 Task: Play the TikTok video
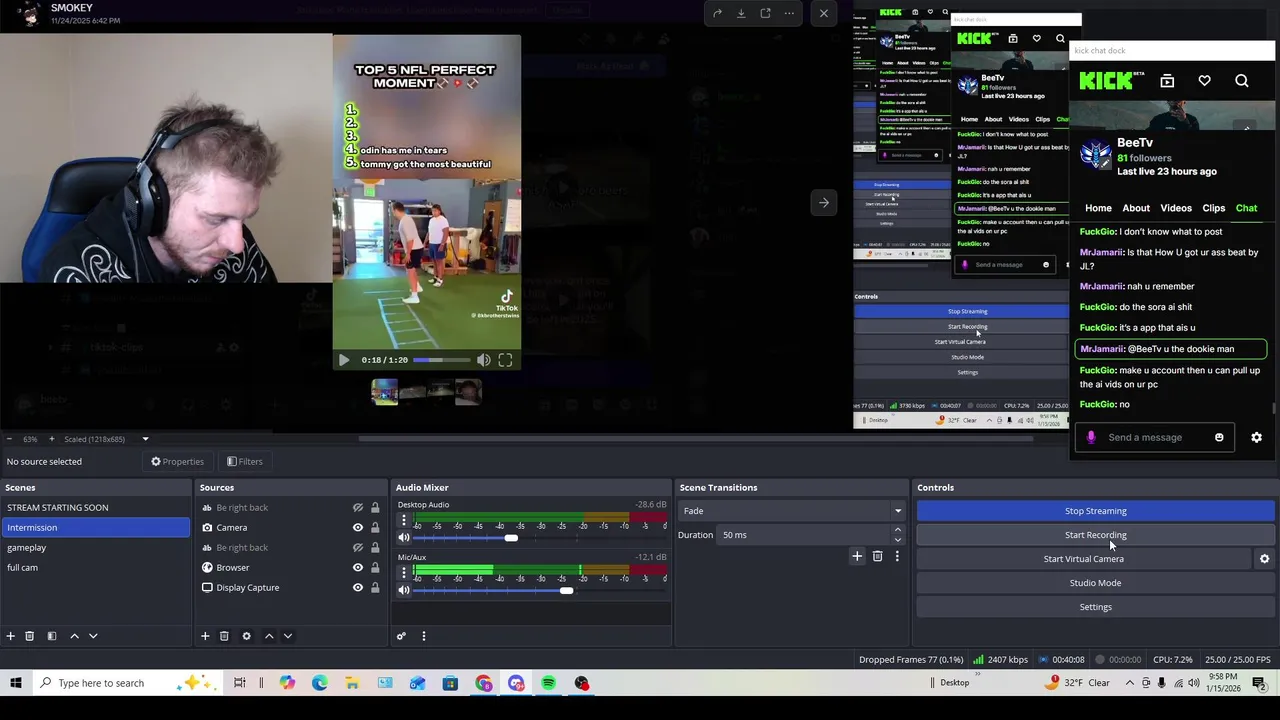tap(343, 360)
